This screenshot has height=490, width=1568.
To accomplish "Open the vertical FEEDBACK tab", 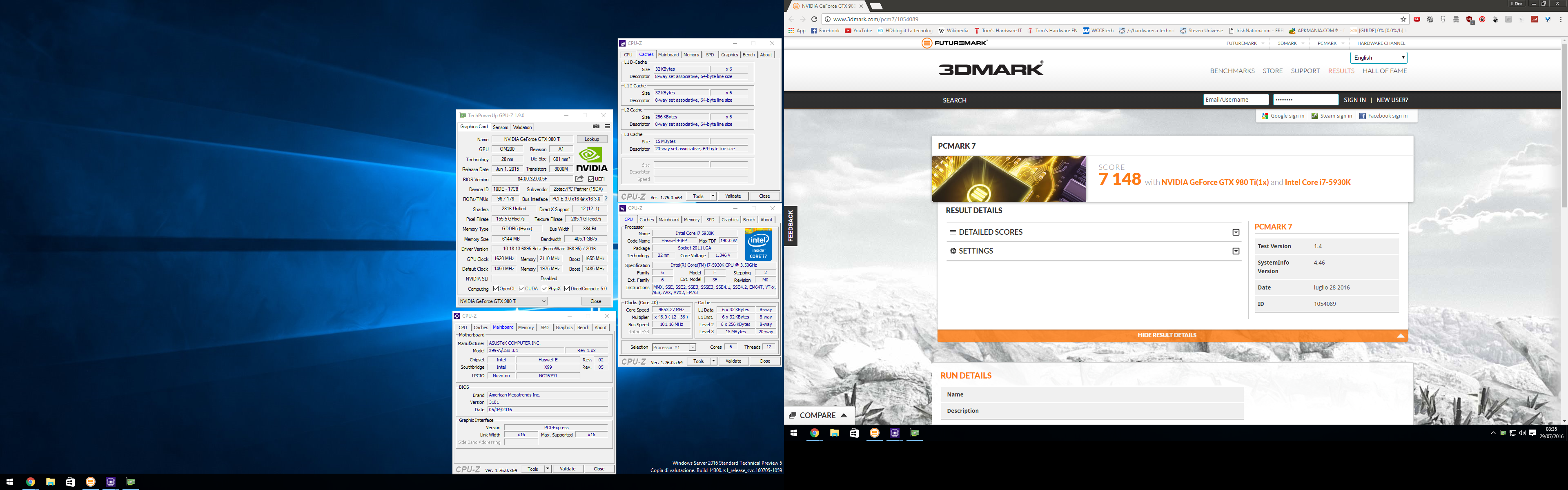I will coord(791,226).
